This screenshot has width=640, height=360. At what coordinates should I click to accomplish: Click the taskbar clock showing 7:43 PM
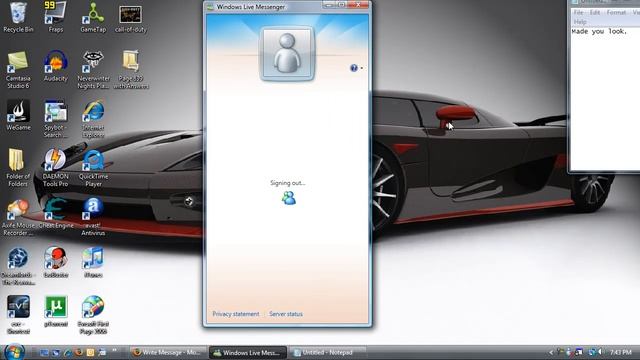(x=621, y=352)
